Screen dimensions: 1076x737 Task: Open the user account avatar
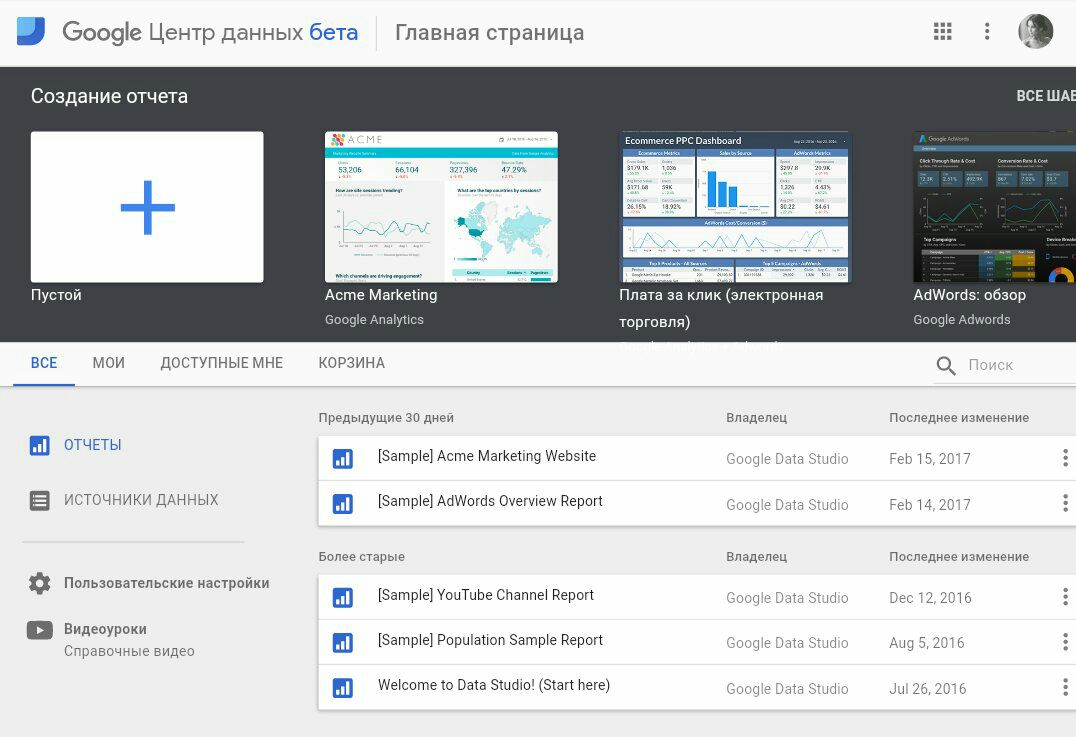pyautogui.click(x=1036, y=31)
